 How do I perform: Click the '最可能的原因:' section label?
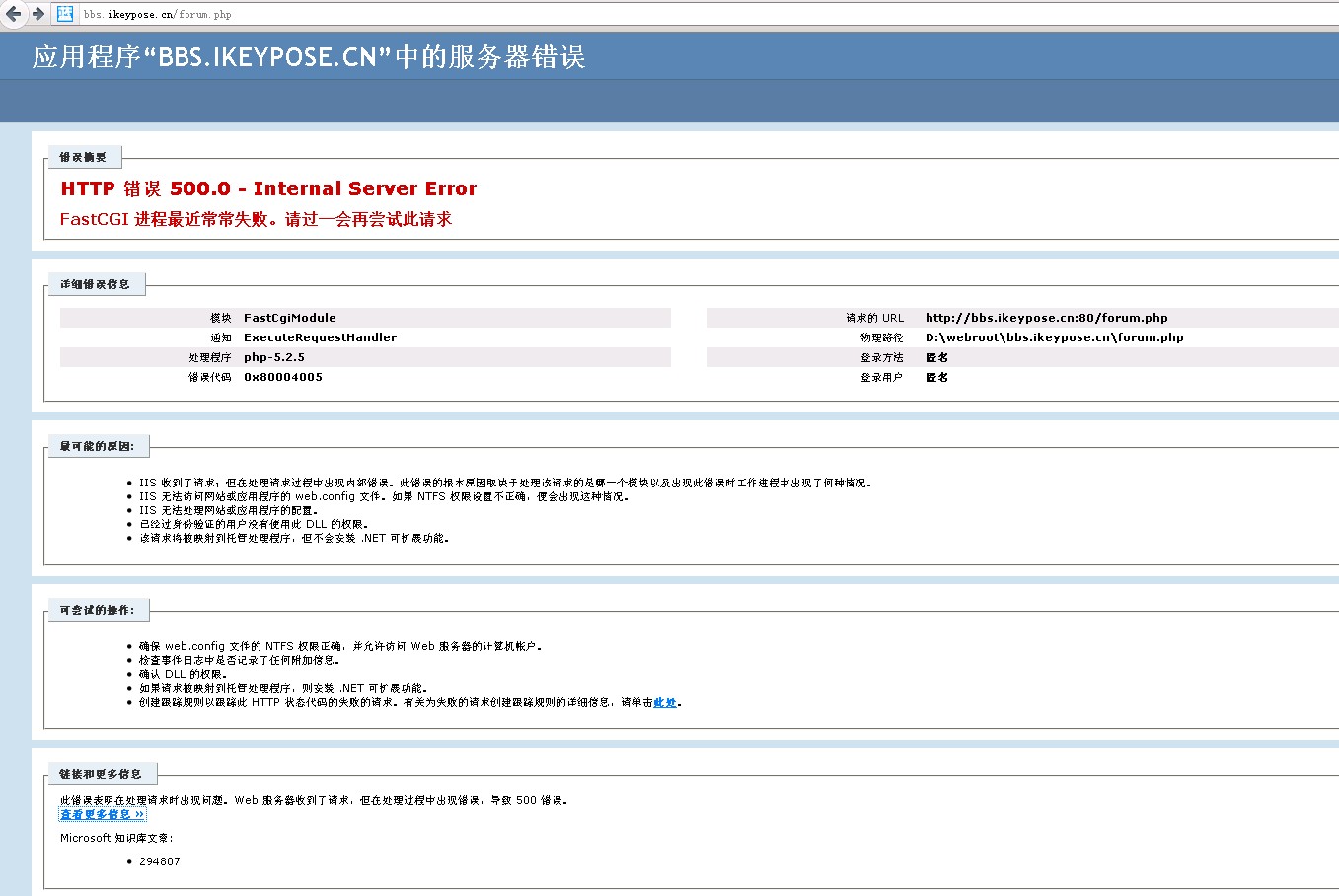97,446
